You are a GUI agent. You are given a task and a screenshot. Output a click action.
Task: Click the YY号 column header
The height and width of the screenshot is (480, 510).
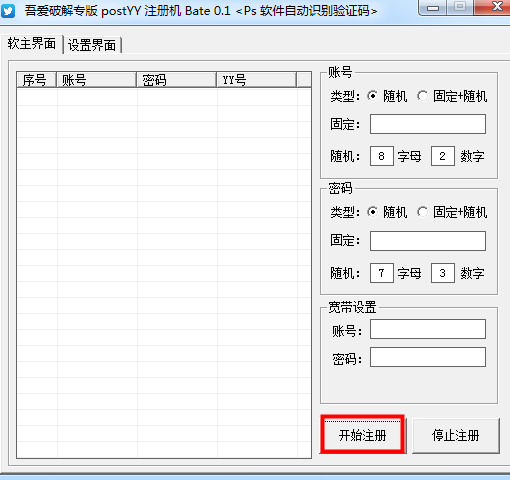[x=256, y=80]
